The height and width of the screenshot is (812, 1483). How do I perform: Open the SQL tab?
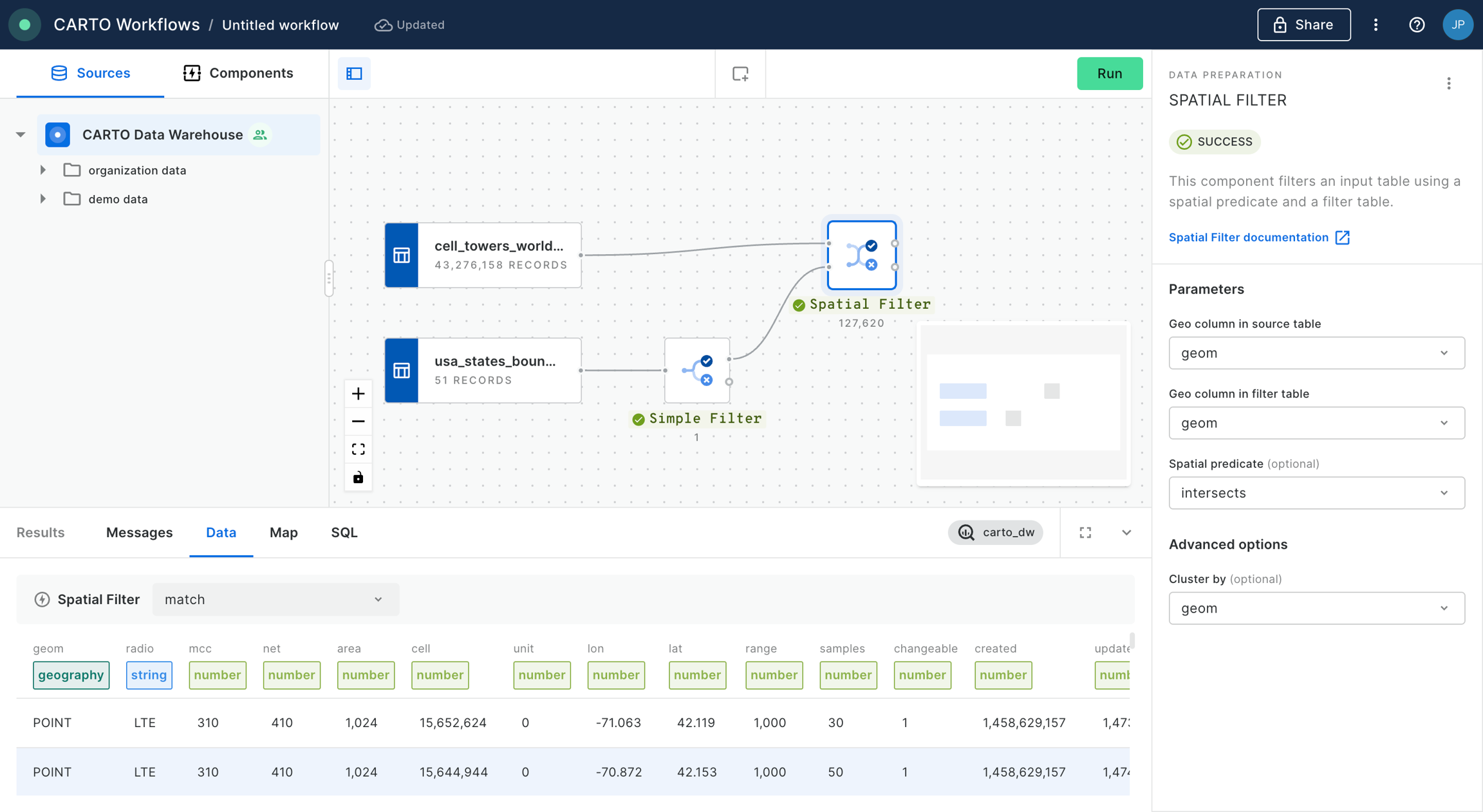(344, 532)
